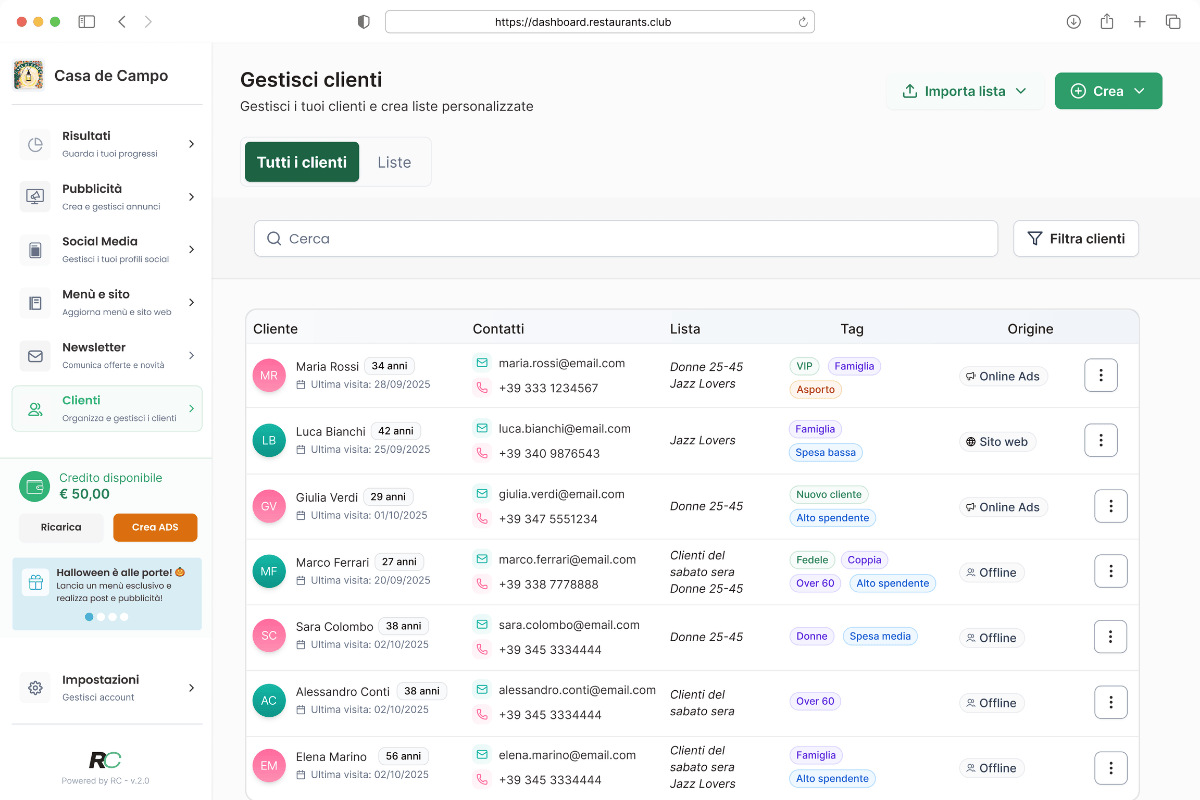Click the email icon next to maria.rossi@email.com
This screenshot has width=1200, height=800.
pyautogui.click(x=482, y=363)
